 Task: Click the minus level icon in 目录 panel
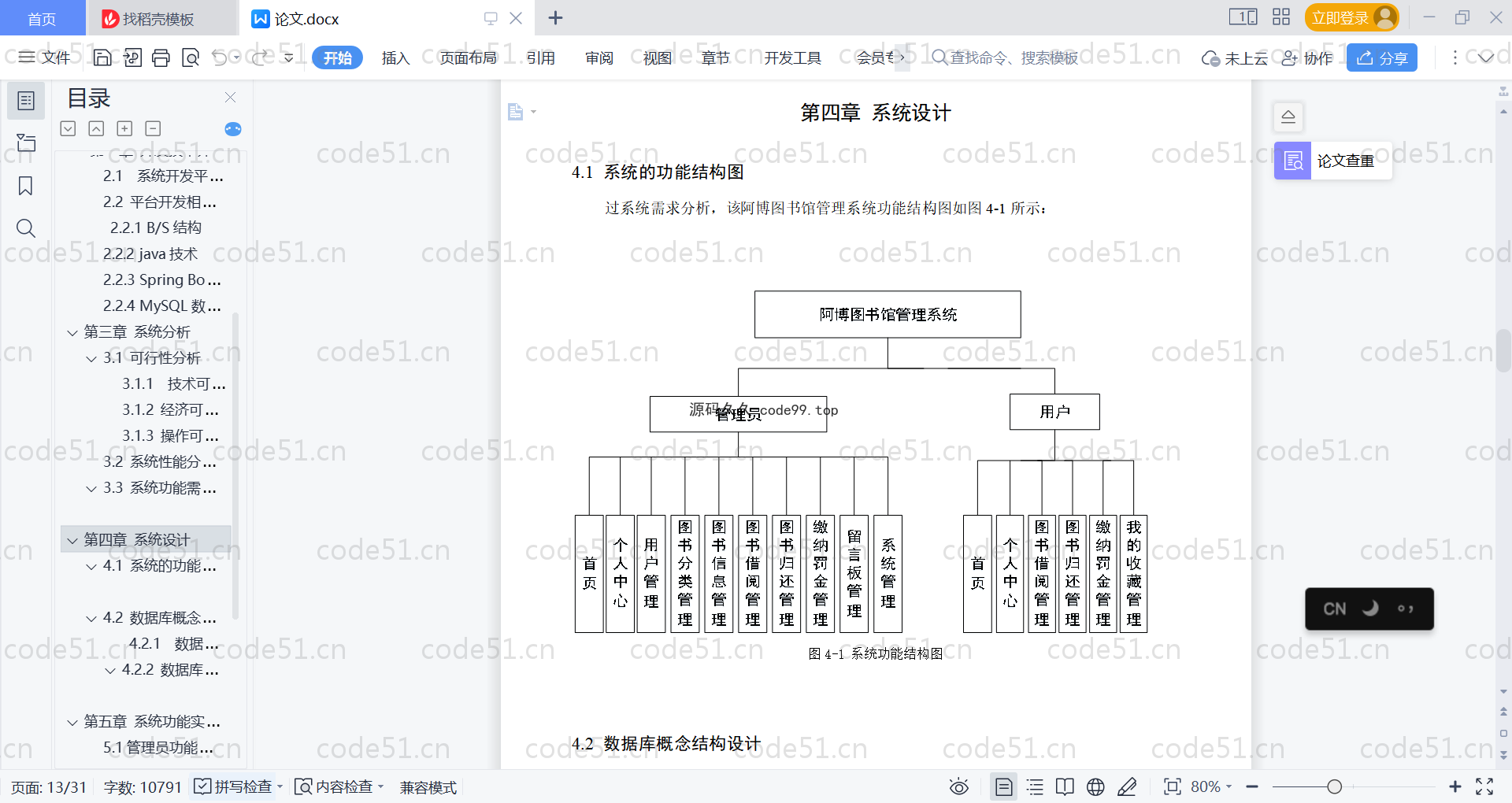(153, 128)
